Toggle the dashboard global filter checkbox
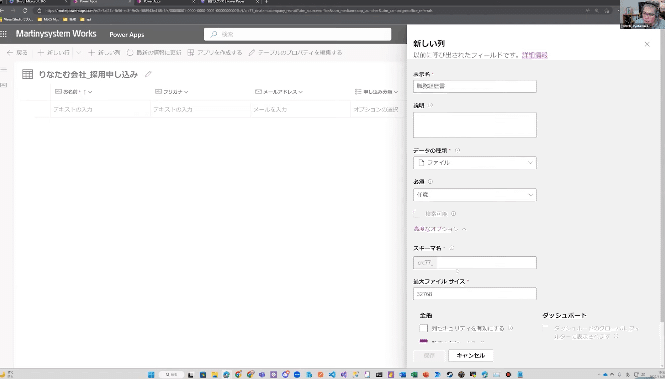 [x=546, y=328]
